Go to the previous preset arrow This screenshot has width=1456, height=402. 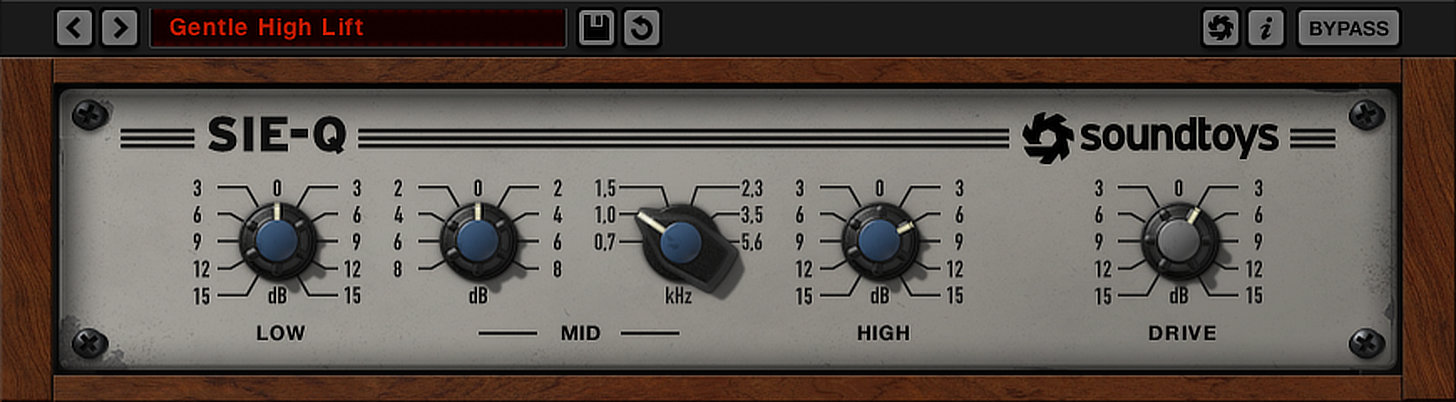(x=74, y=27)
